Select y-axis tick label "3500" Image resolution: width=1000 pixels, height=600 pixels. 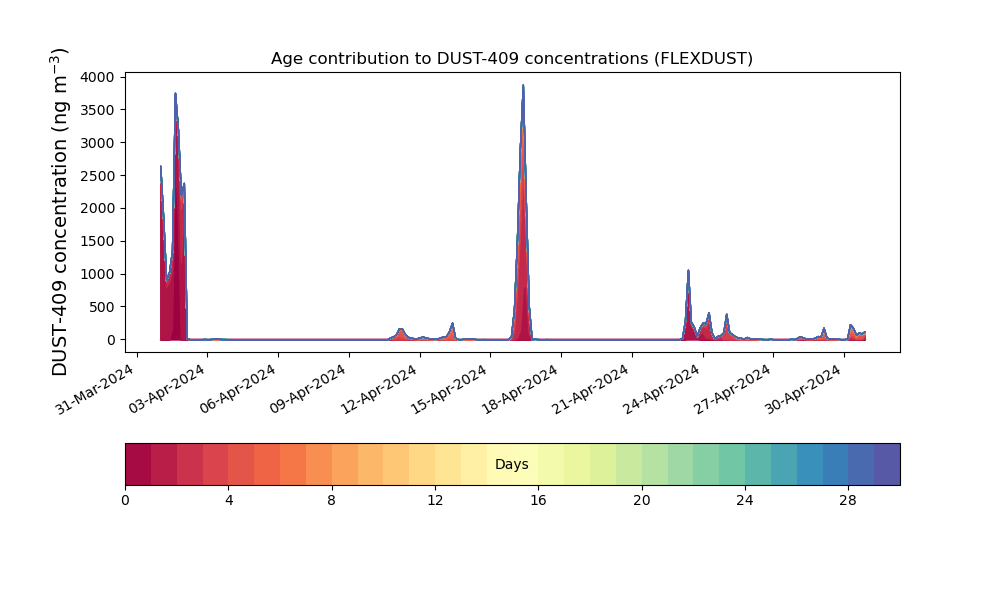coord(98,110)
